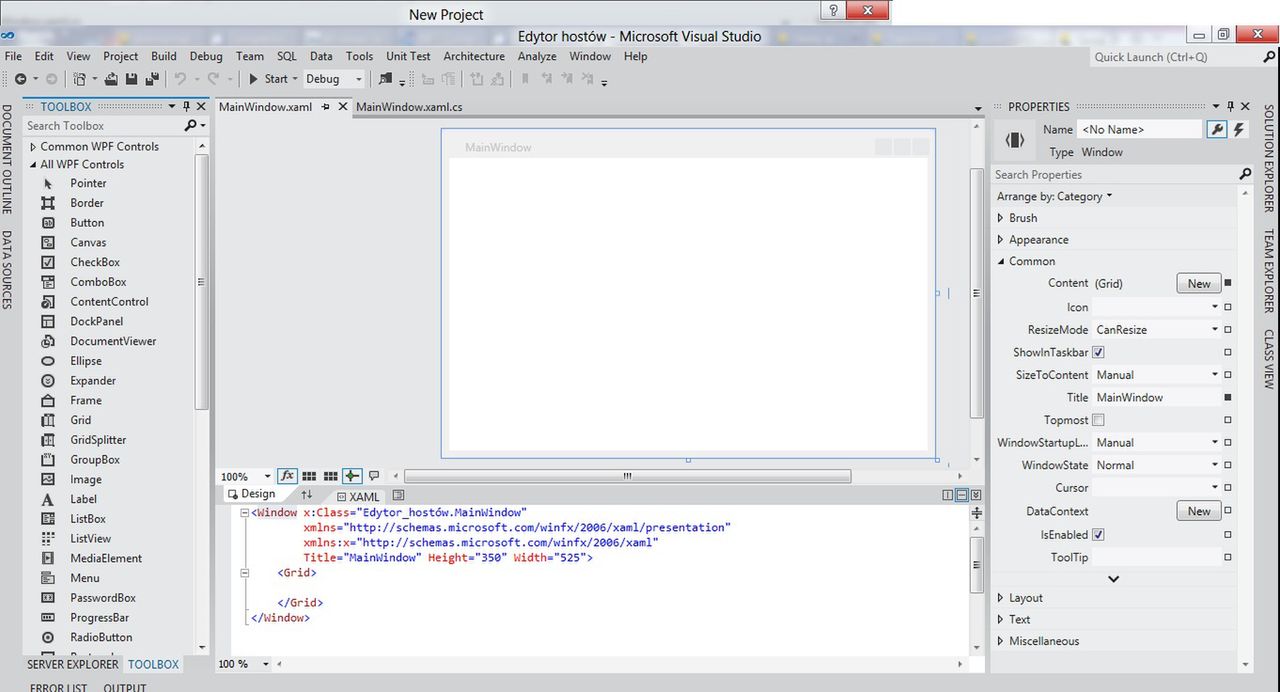Toggle the IsEnabled checkbox
The image size is (1280, 692).
click(x=1098, y=535)
